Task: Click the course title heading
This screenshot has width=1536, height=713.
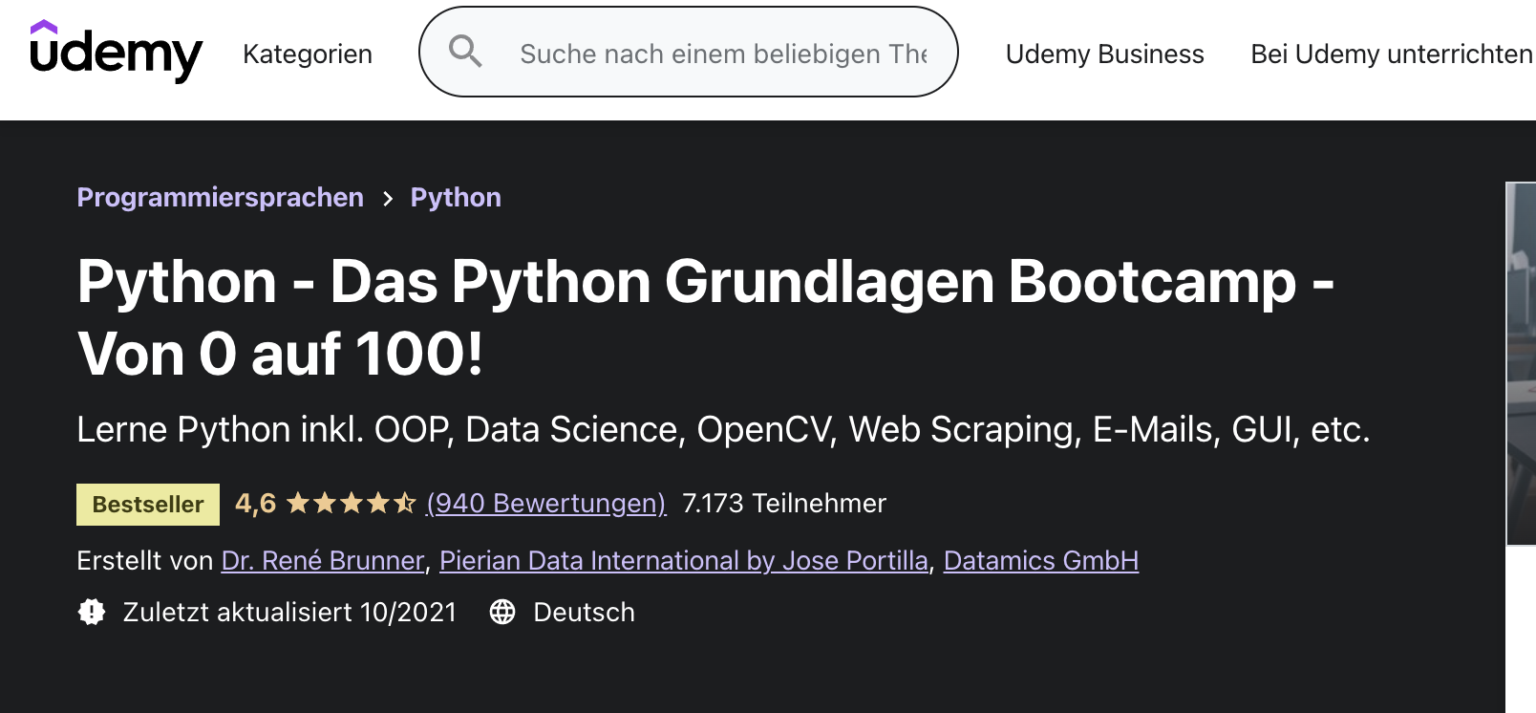Action: (x=705, y=317)
